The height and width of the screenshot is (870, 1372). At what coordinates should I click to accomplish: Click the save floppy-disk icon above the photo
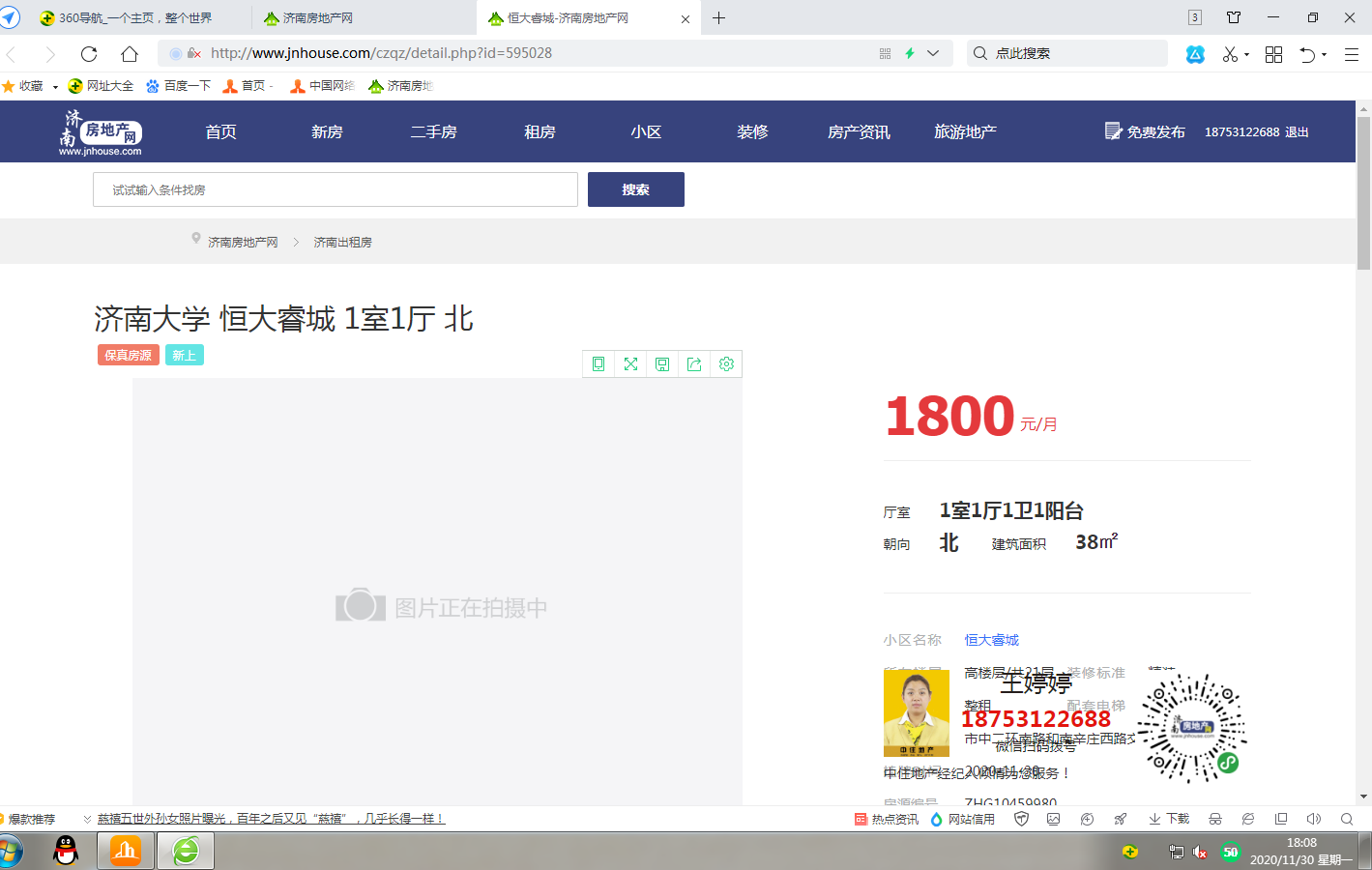click(662, 364)
